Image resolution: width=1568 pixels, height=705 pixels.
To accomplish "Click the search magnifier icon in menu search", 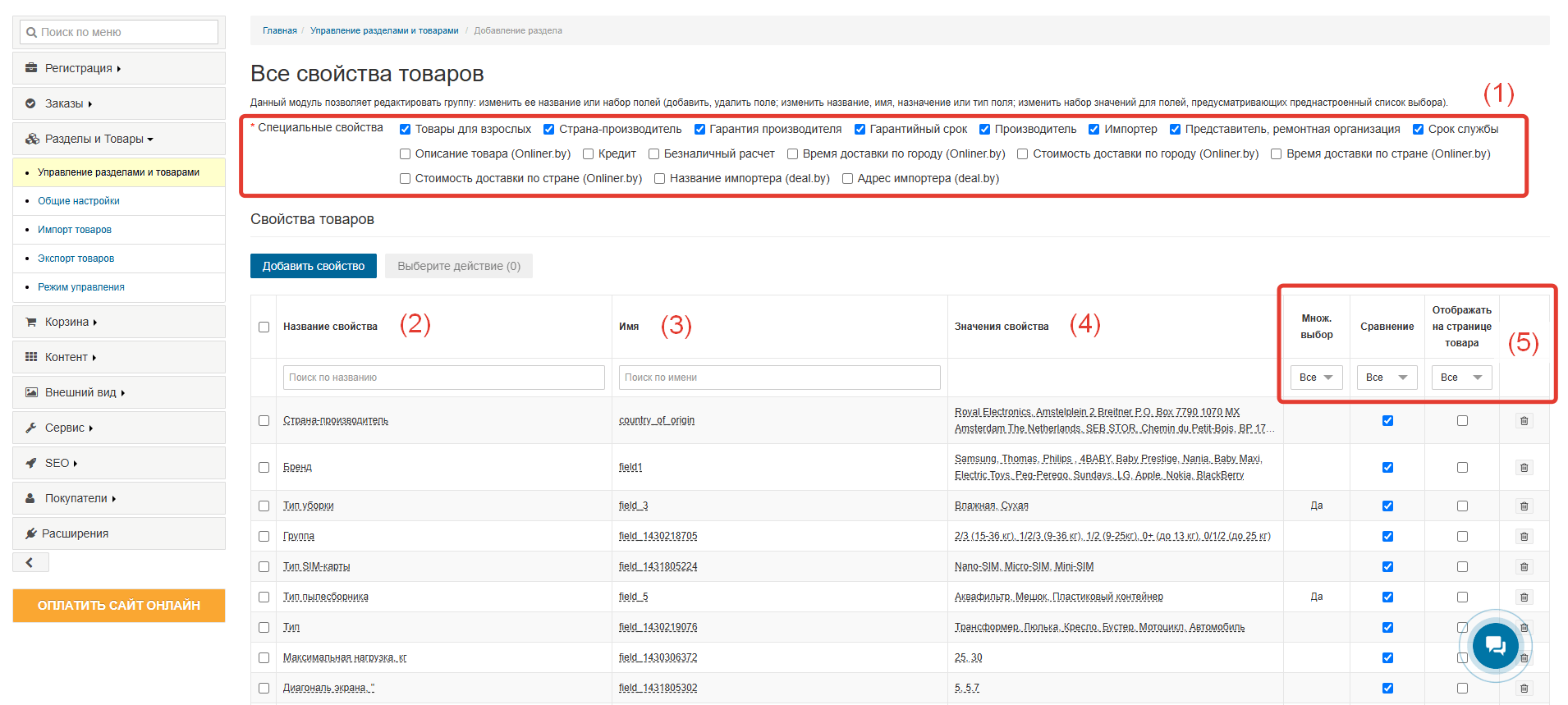I will [31, 33].
